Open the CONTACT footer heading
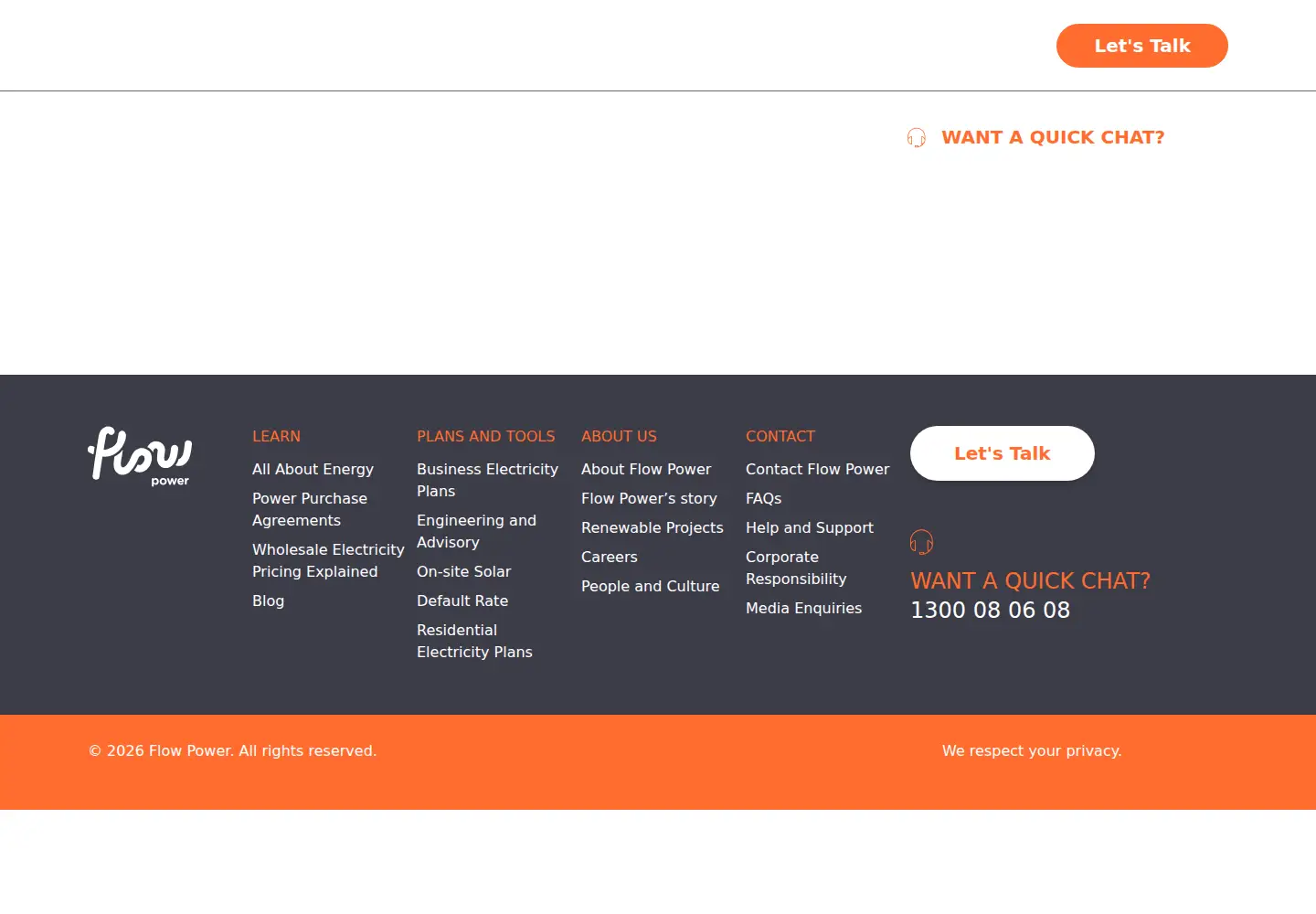 tap(780, 437)
